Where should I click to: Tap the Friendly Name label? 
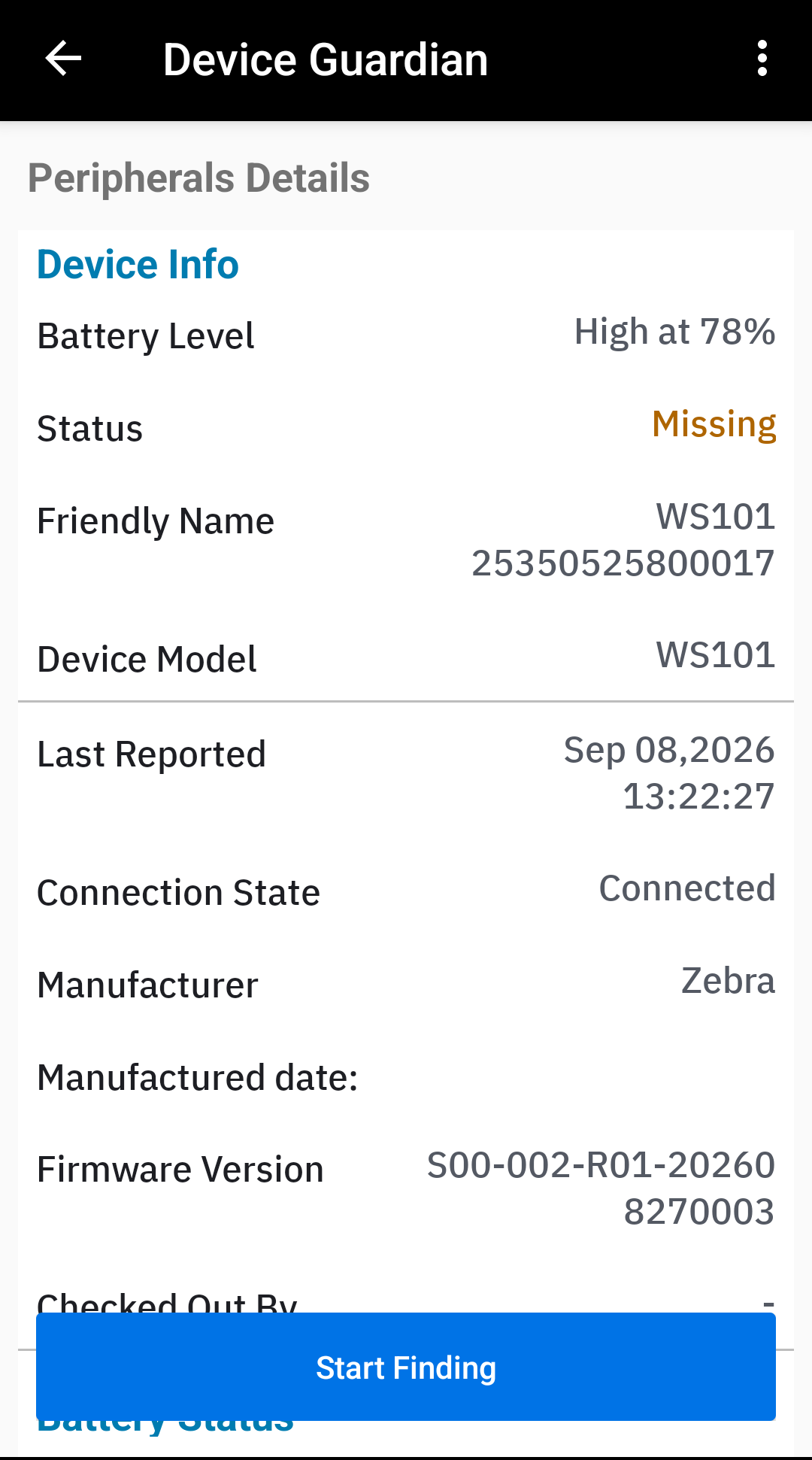coord(156,521)
